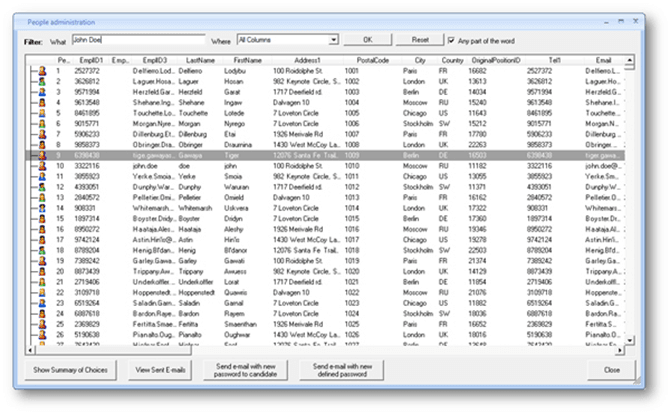Image resolution: width=670 pixels, height=414 pixels.
Task: Click the person icon in row 8 Obringer
Action: pos(42,145)
